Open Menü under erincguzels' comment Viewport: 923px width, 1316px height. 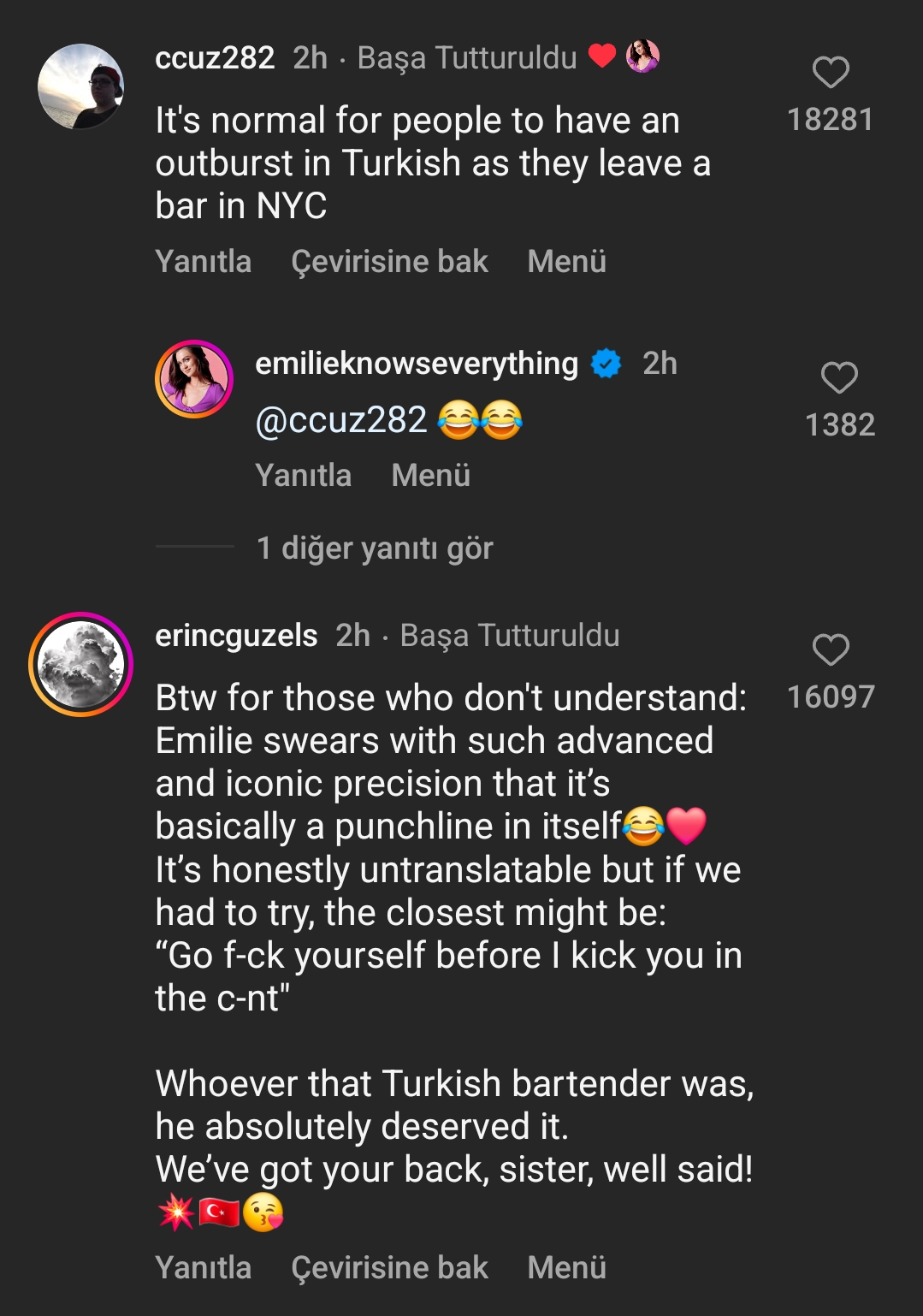(x=566, y=1267)
